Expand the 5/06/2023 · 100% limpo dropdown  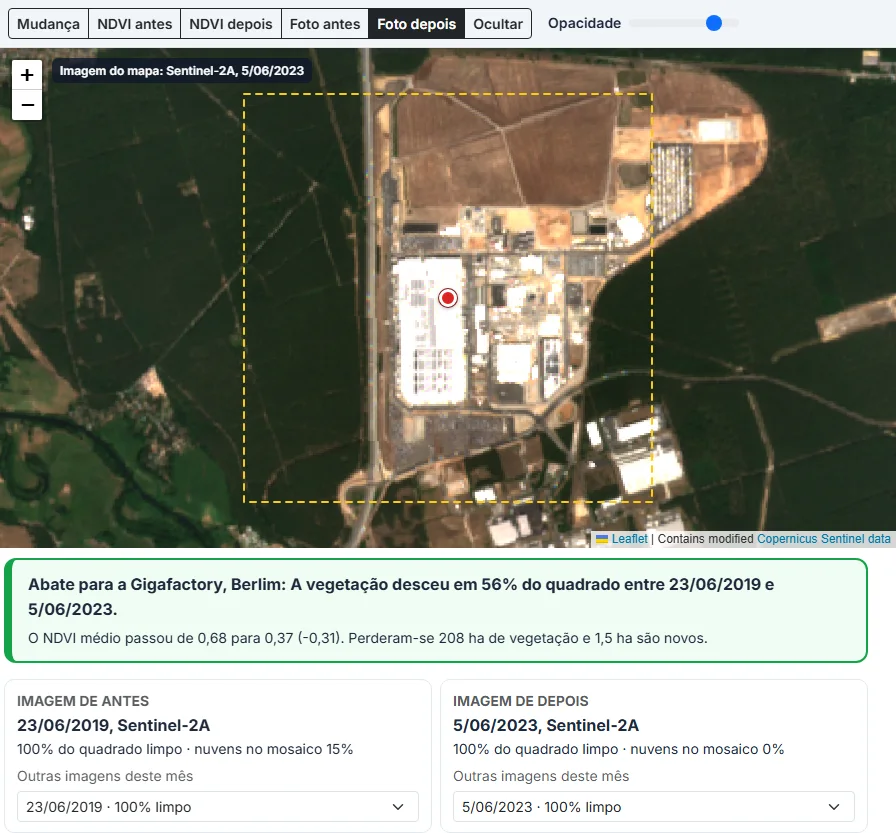[654, 807]
